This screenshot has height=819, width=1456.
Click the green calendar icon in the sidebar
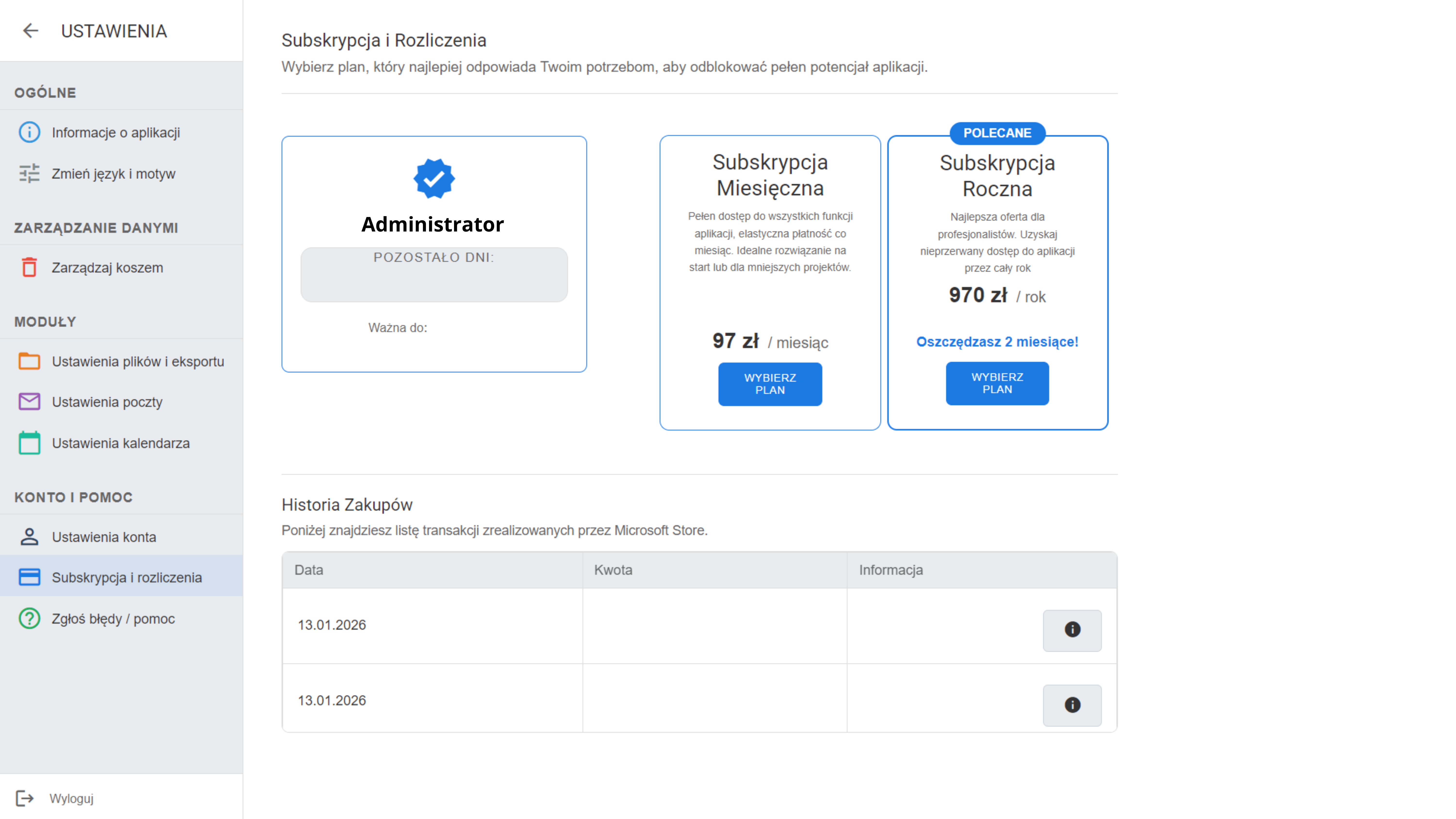pyautogui.click(x=29, y=443)
